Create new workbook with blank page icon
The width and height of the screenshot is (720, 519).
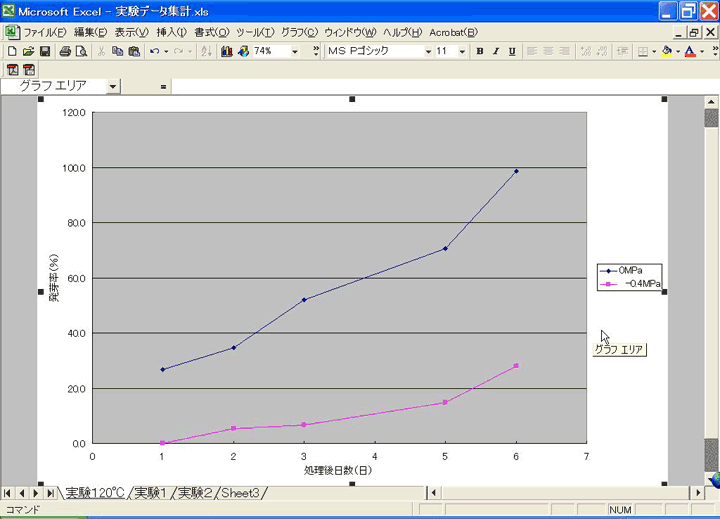[12, 51]
